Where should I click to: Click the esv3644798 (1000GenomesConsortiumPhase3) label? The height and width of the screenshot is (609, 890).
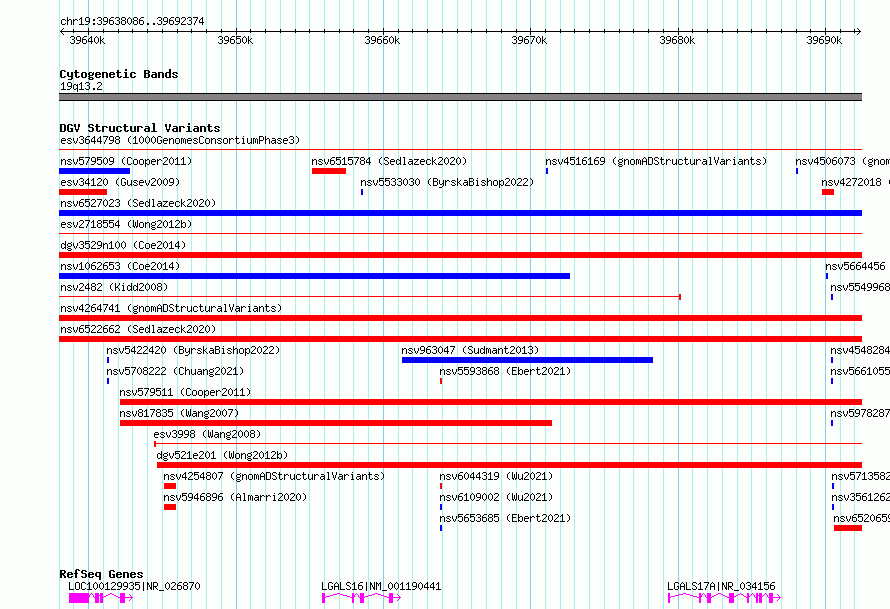coord(180,140)
